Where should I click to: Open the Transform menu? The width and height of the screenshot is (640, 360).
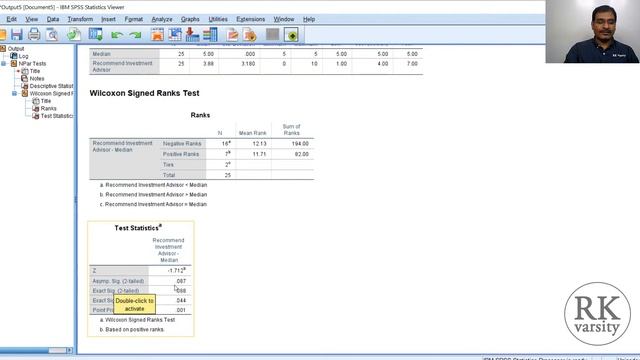(x=80, y=19)
